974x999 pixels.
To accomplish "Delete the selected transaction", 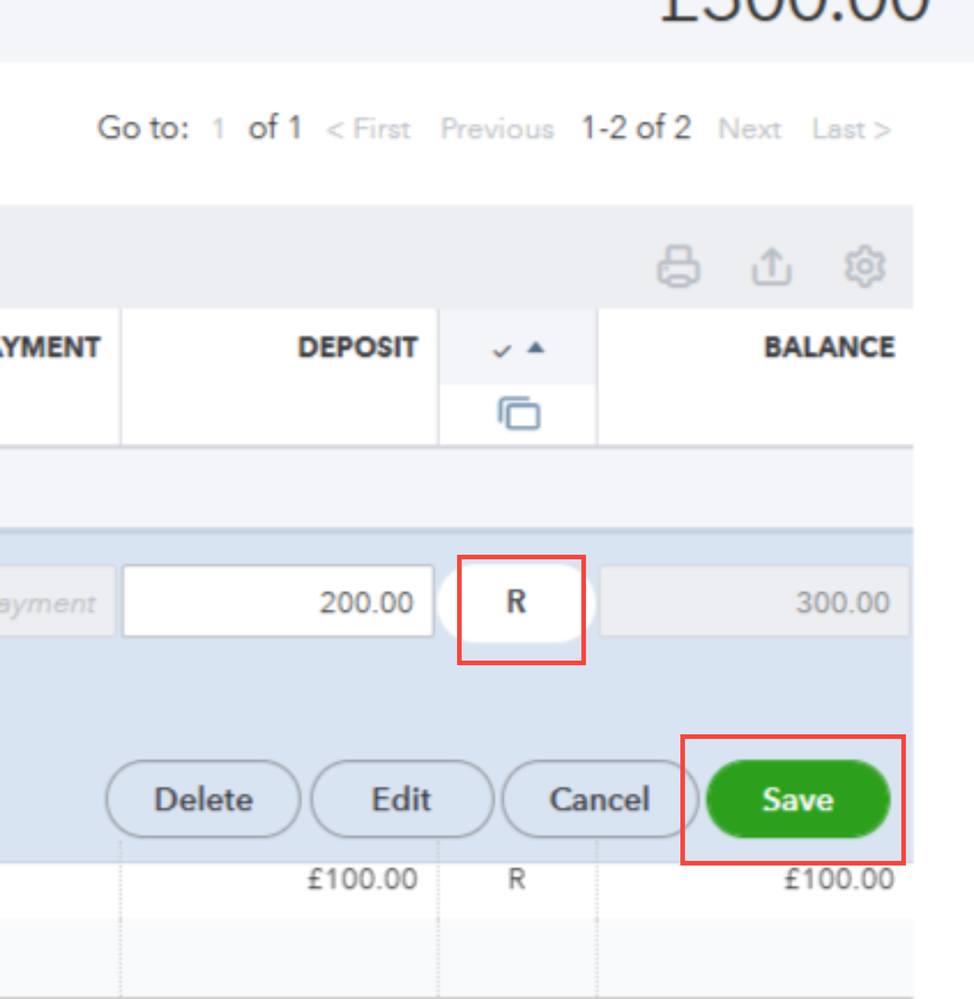I will 203,799.
